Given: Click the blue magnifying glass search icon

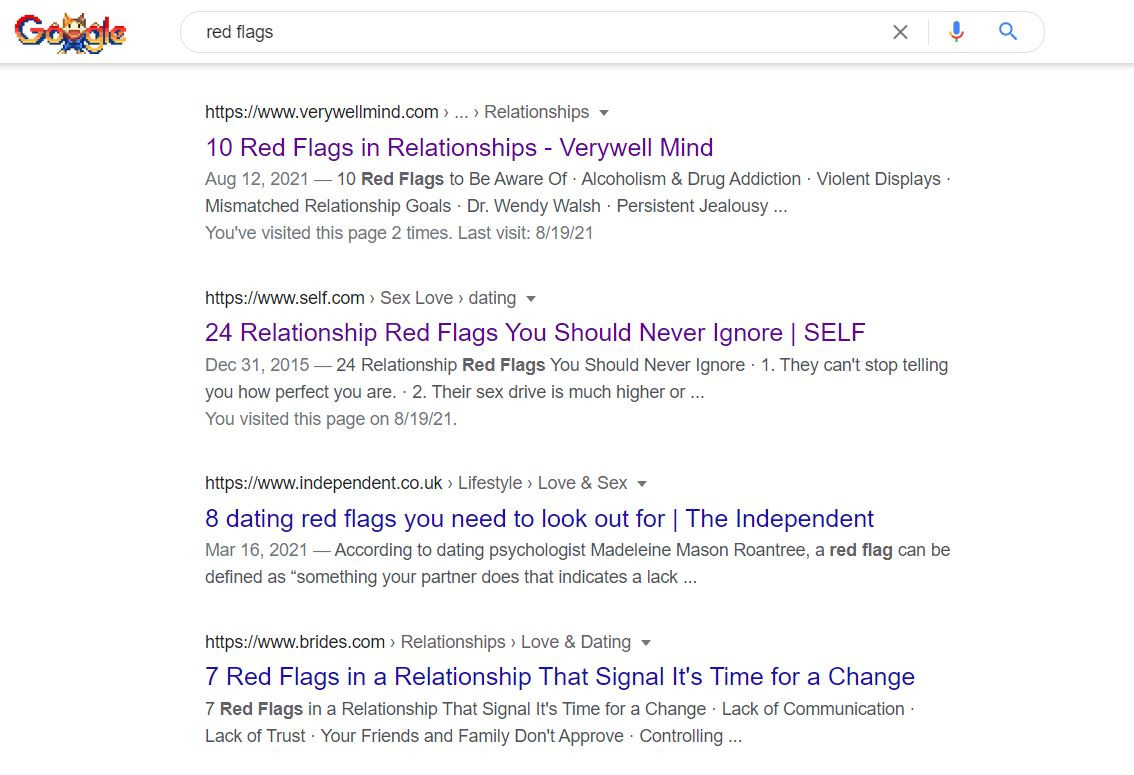Looking at the screenshot, I should [1008, 31].
